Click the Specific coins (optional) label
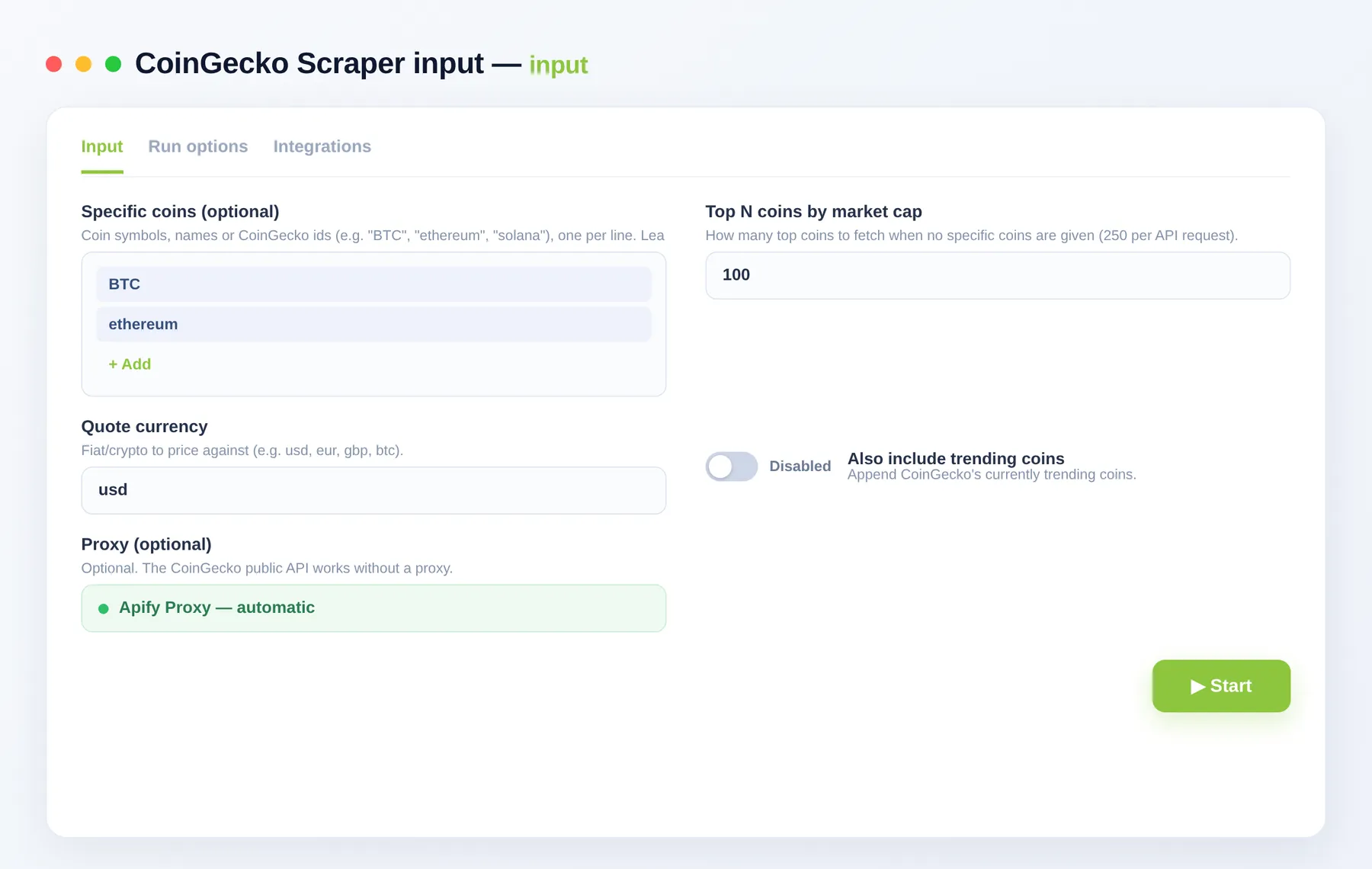Screen dimensions: 1372x869 point(181,212)
